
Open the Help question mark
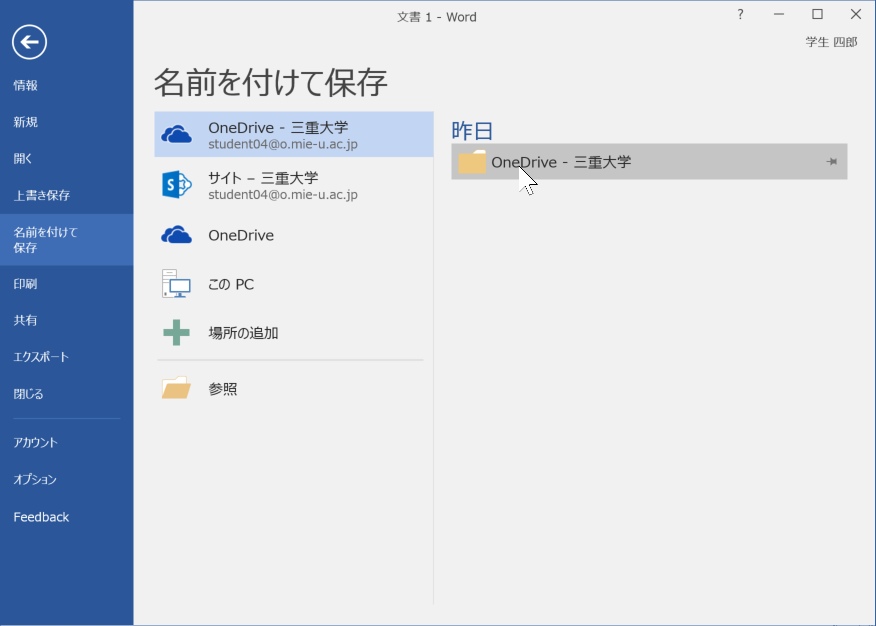tap(740, 15)
